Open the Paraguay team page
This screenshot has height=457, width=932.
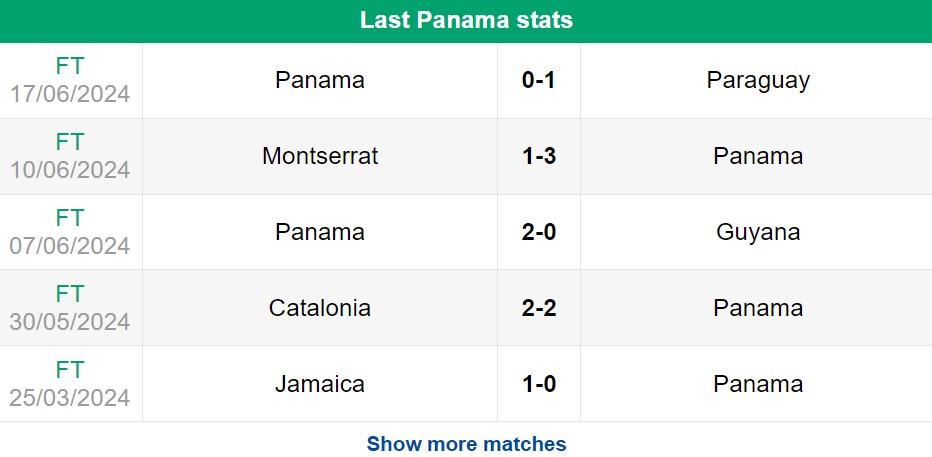tap(758, 80)
